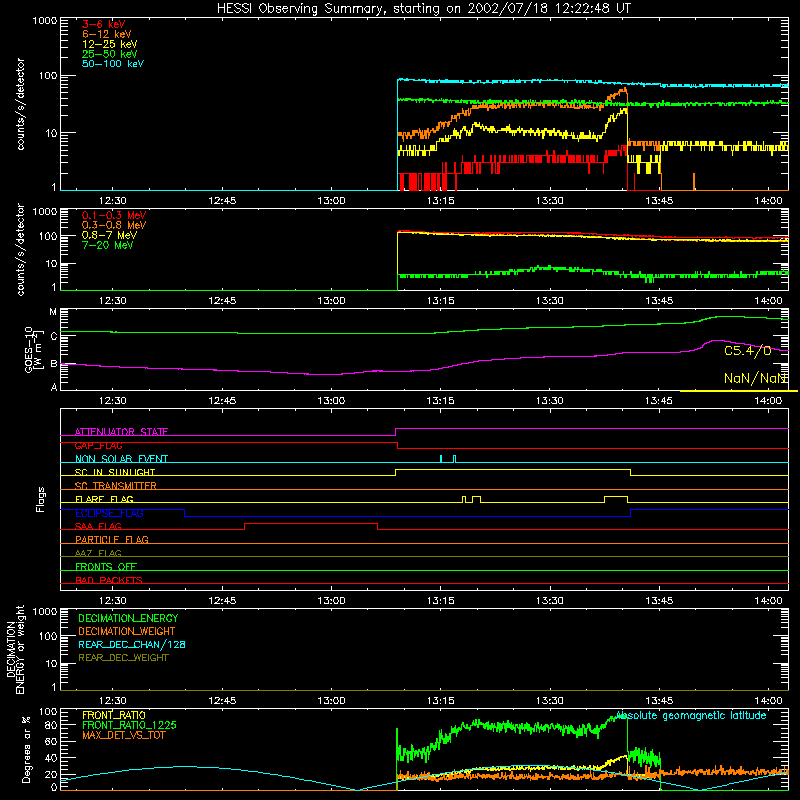Click the FRONTS_OFF flag label

tap(106, 566)
